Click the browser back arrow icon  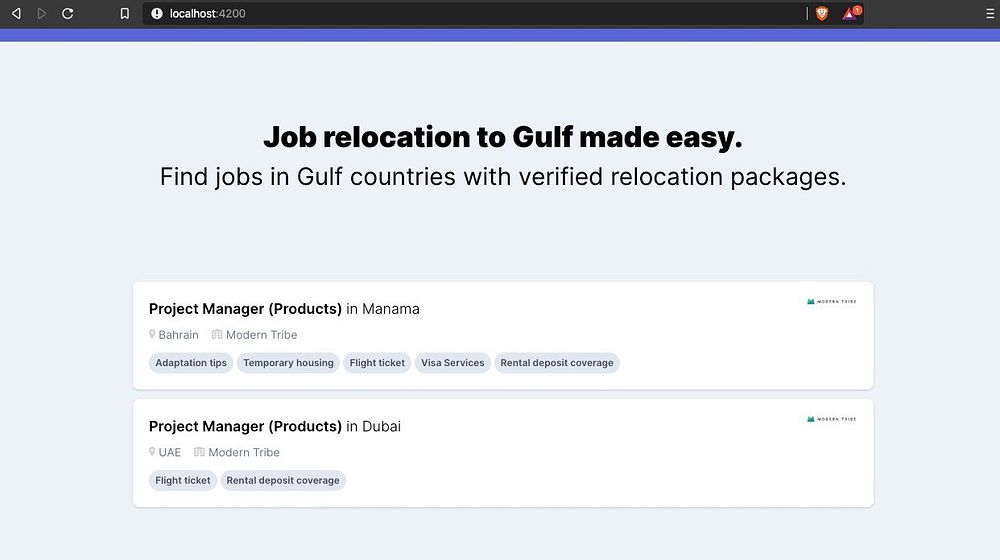[x=16, y=14]
